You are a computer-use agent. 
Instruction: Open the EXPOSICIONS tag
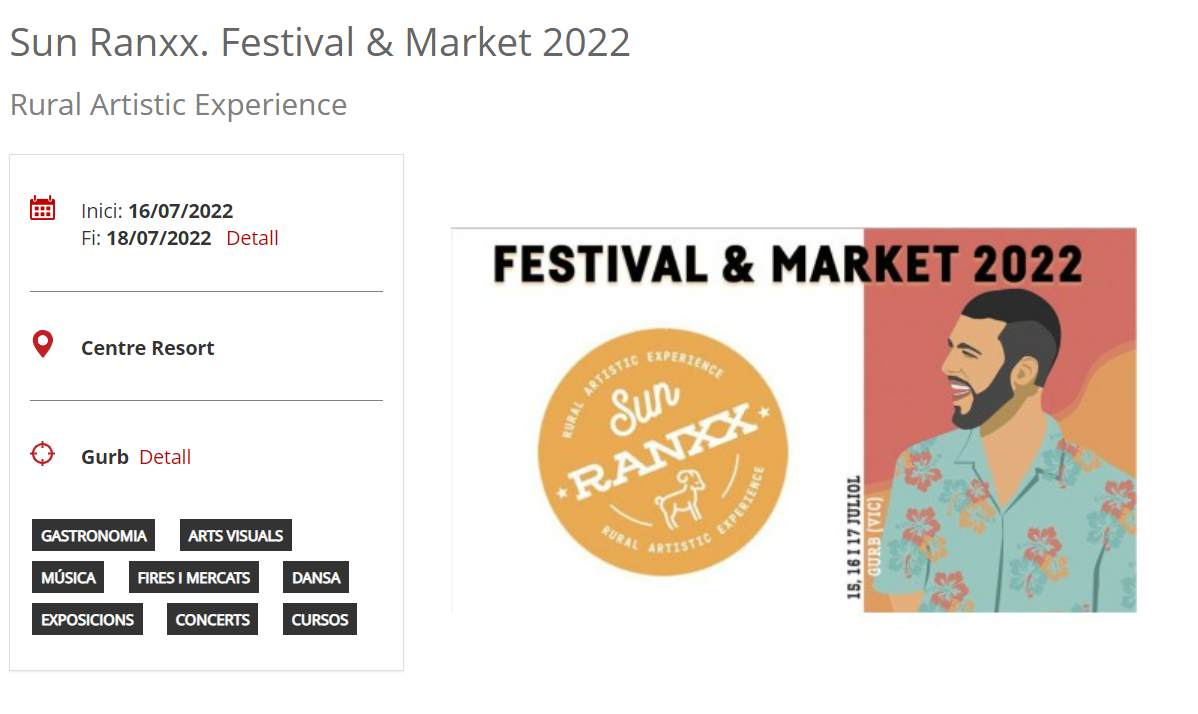(x=87, y=620)
